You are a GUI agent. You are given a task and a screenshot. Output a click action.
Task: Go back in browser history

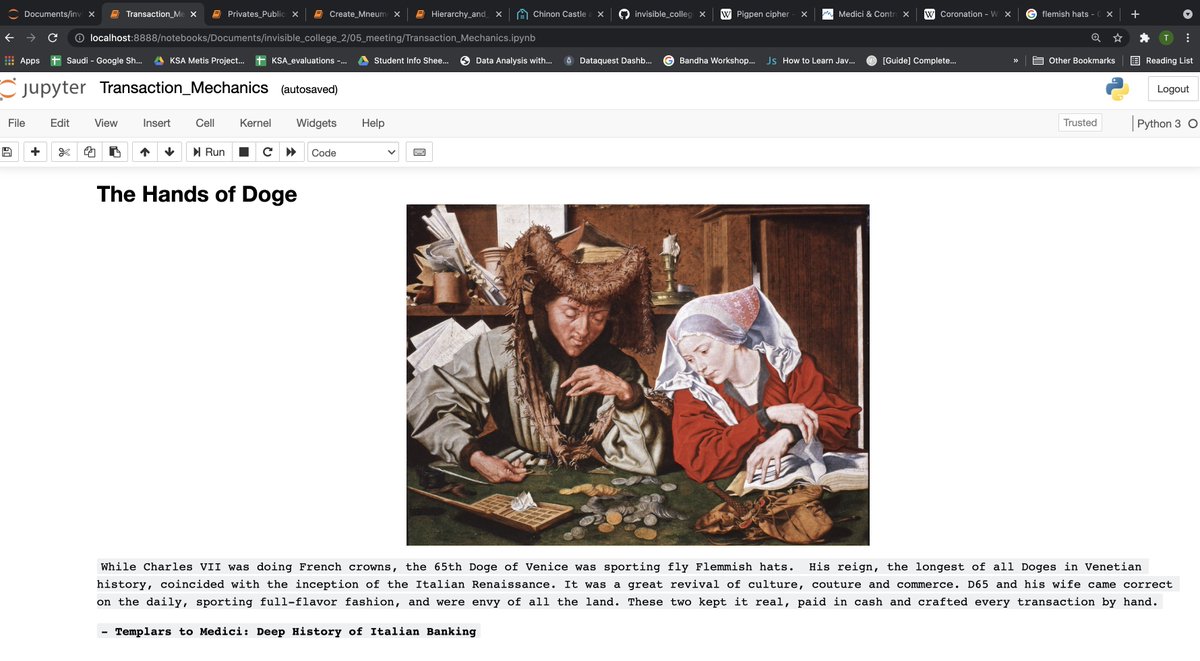10,37
